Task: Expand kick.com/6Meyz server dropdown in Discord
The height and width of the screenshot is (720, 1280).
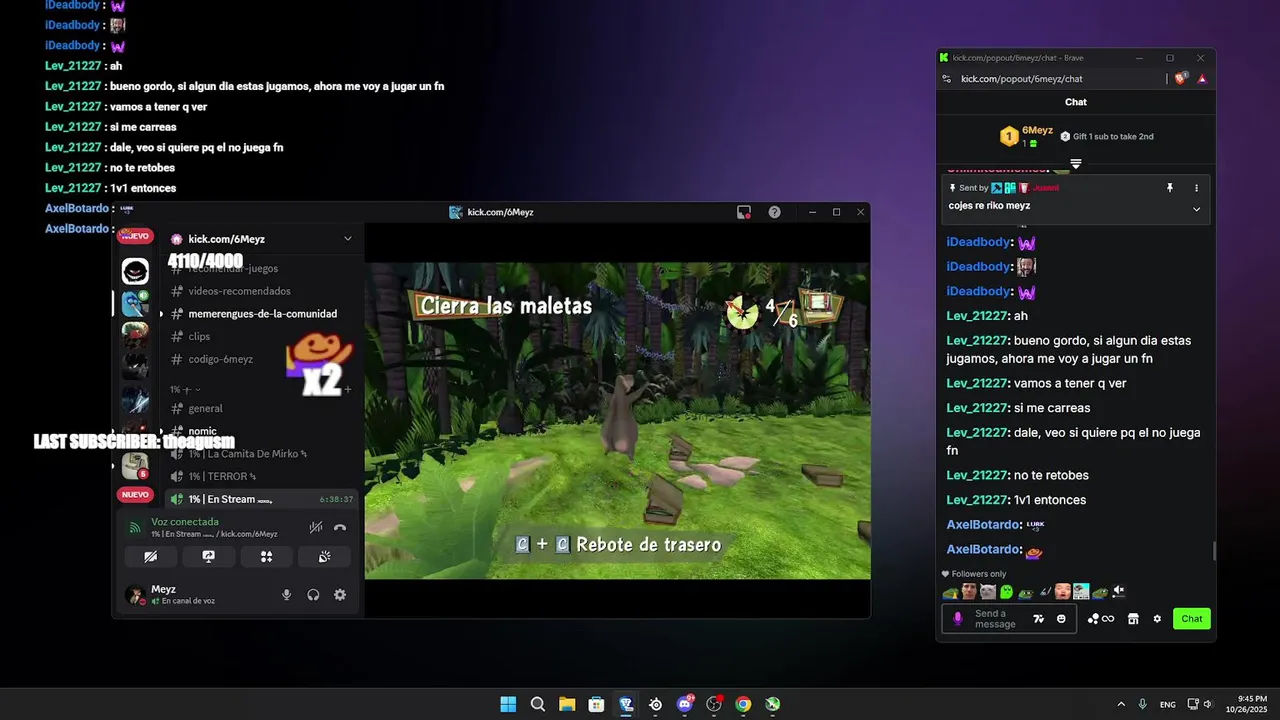Action: (x=347, y=239)
